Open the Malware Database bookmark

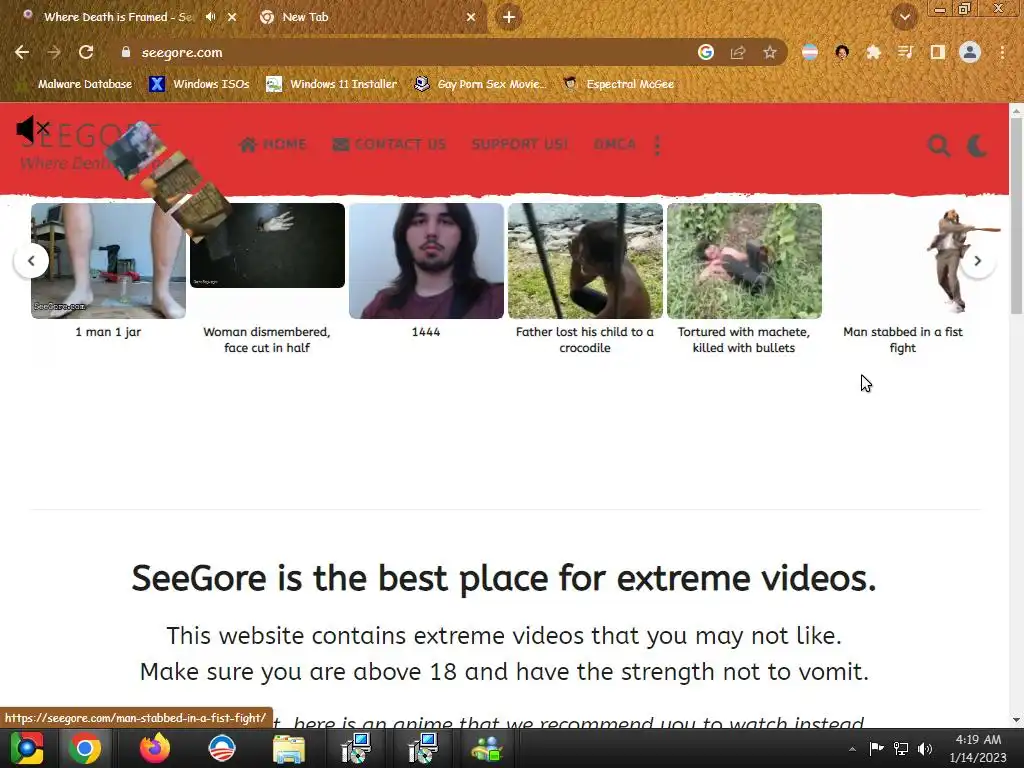click(x=75, y=84)
